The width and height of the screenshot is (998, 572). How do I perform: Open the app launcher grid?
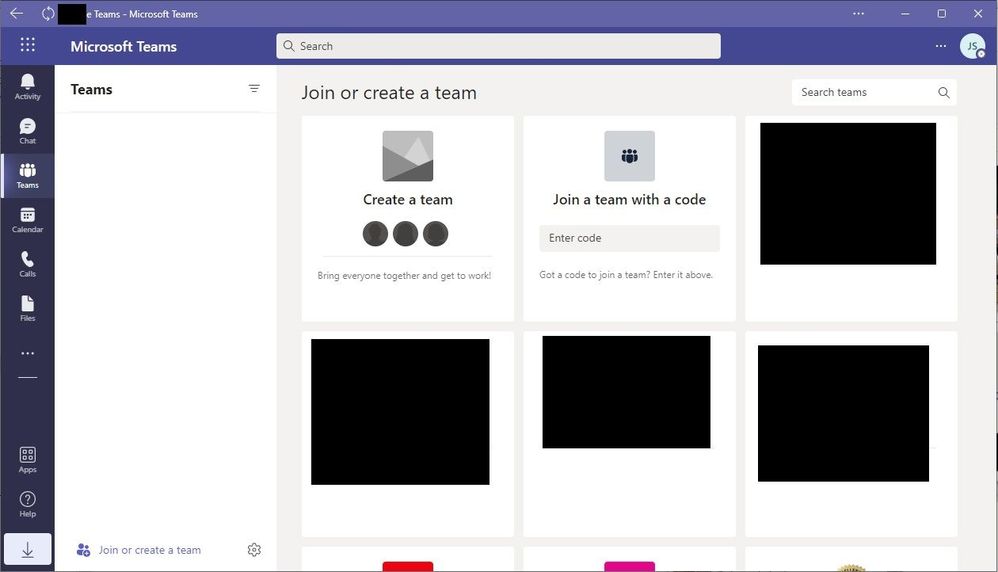(x=27, y=45)
